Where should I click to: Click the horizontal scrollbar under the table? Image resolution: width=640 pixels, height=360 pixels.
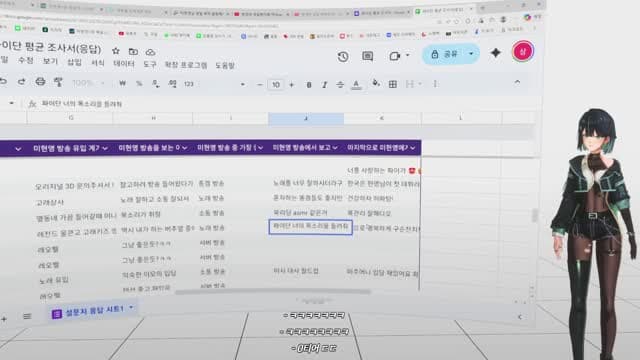click(x=273, y=292)
